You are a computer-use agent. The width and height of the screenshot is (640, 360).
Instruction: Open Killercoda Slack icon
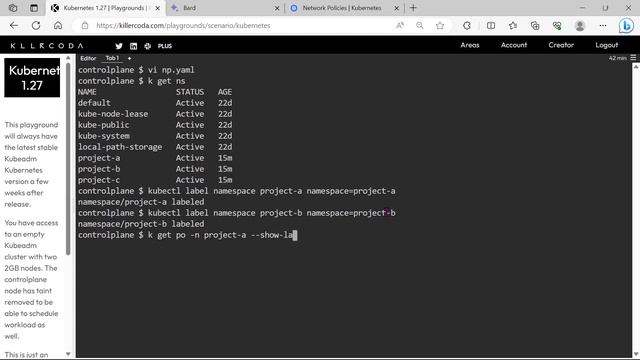coord(147,46)
